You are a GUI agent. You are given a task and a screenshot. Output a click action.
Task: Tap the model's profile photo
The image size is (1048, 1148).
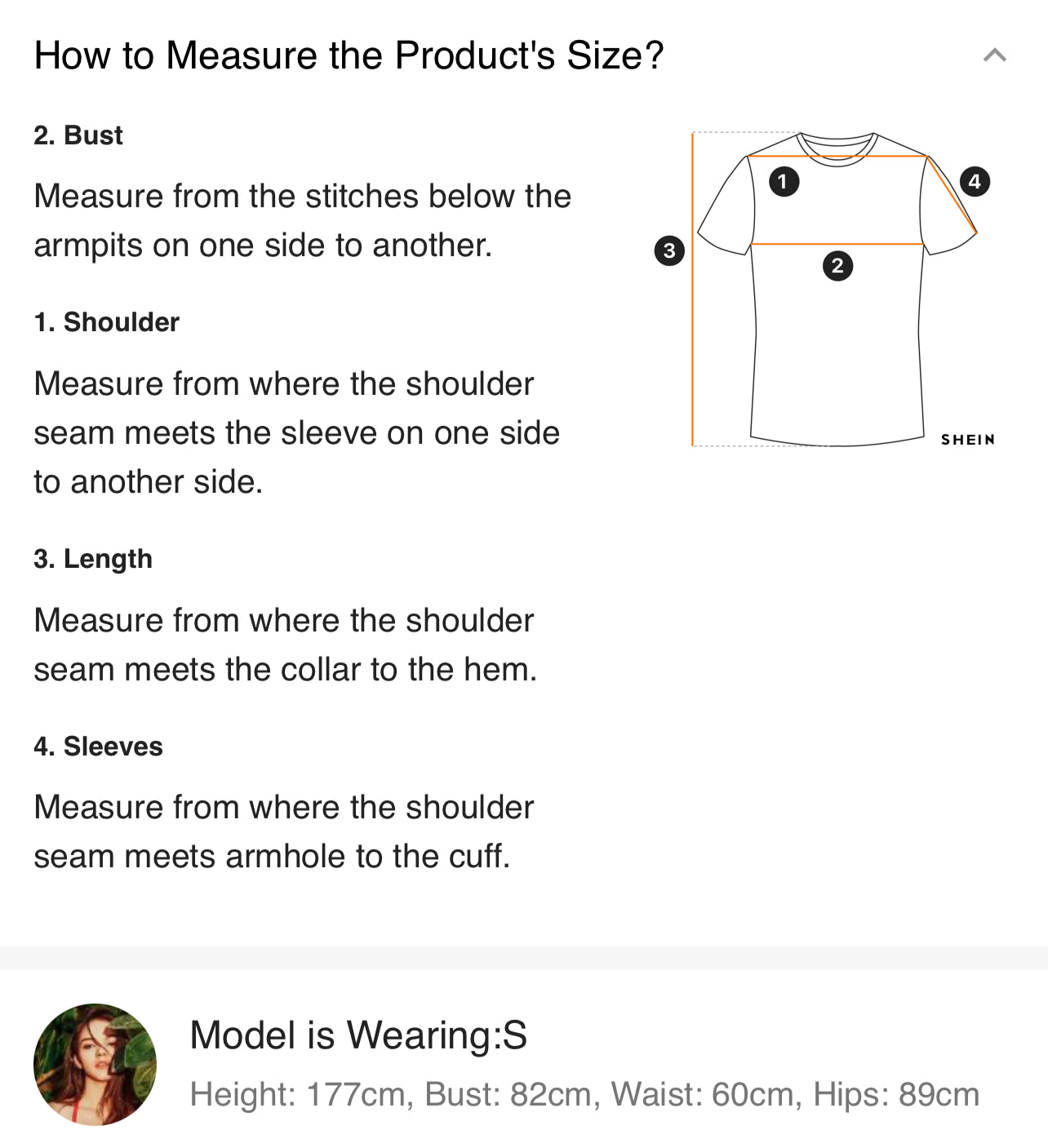pos(95,1064)
